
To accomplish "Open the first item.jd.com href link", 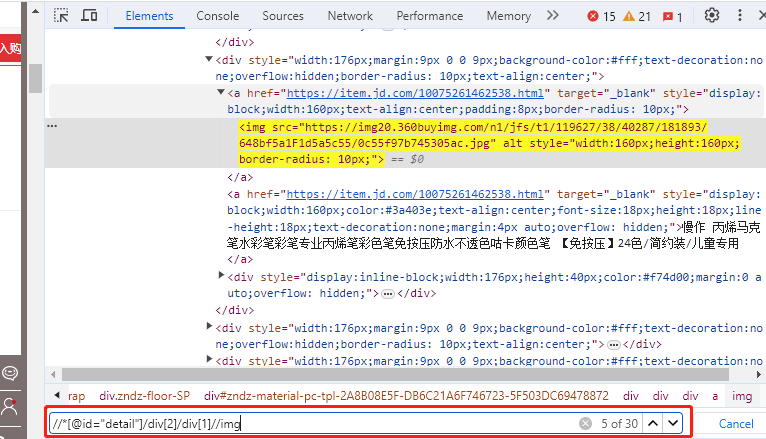I will [x=415, y=93].
